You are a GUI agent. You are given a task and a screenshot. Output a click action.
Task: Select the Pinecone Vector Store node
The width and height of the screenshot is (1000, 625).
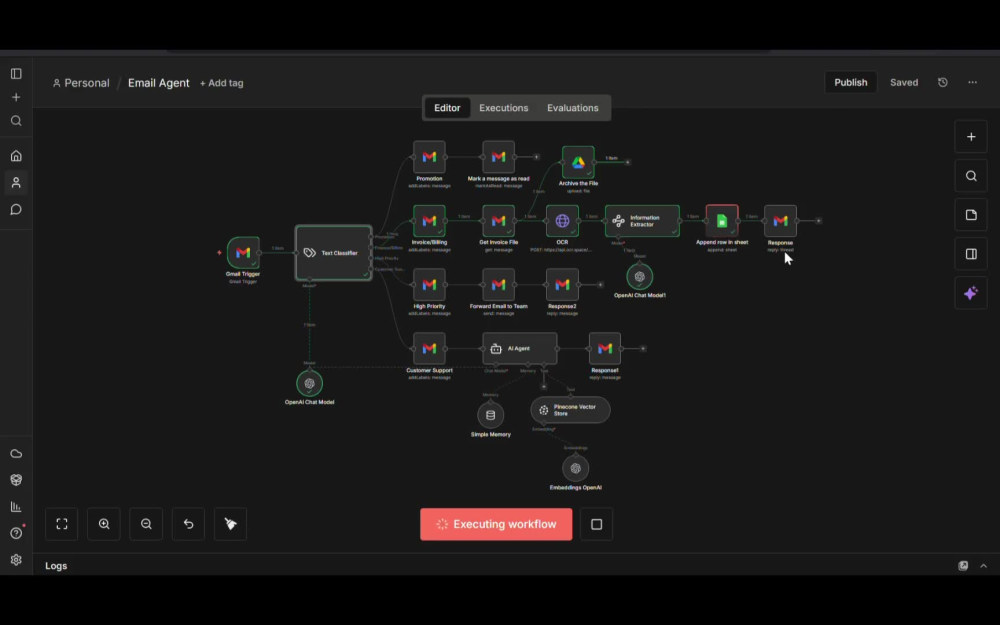tap(570, 410)
